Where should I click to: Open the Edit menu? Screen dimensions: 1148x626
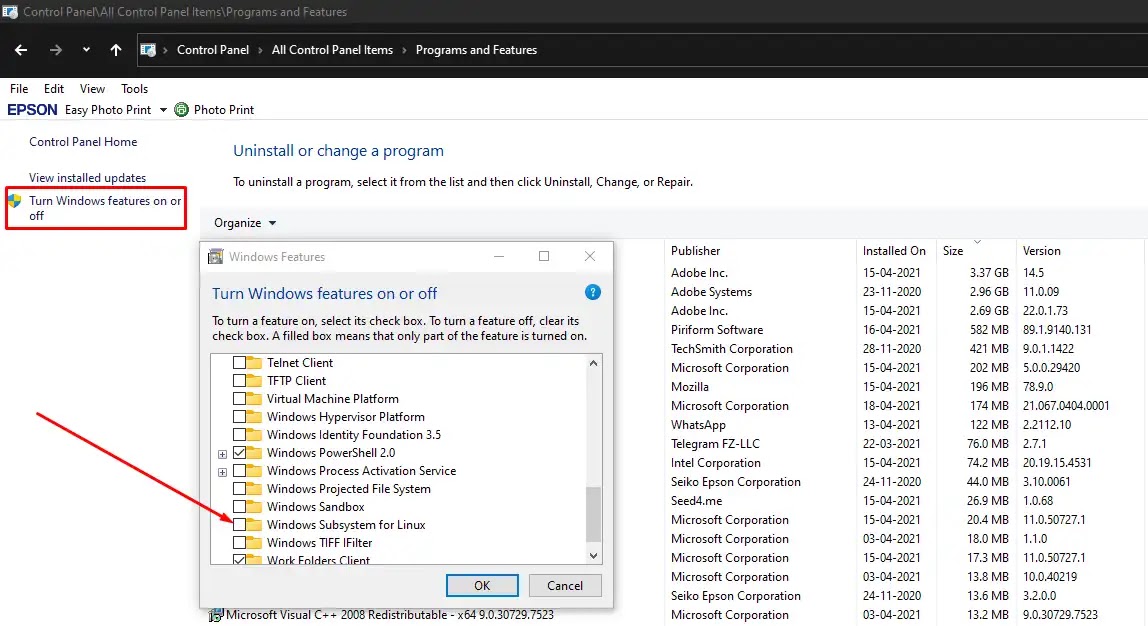click(x=53, y=89)
